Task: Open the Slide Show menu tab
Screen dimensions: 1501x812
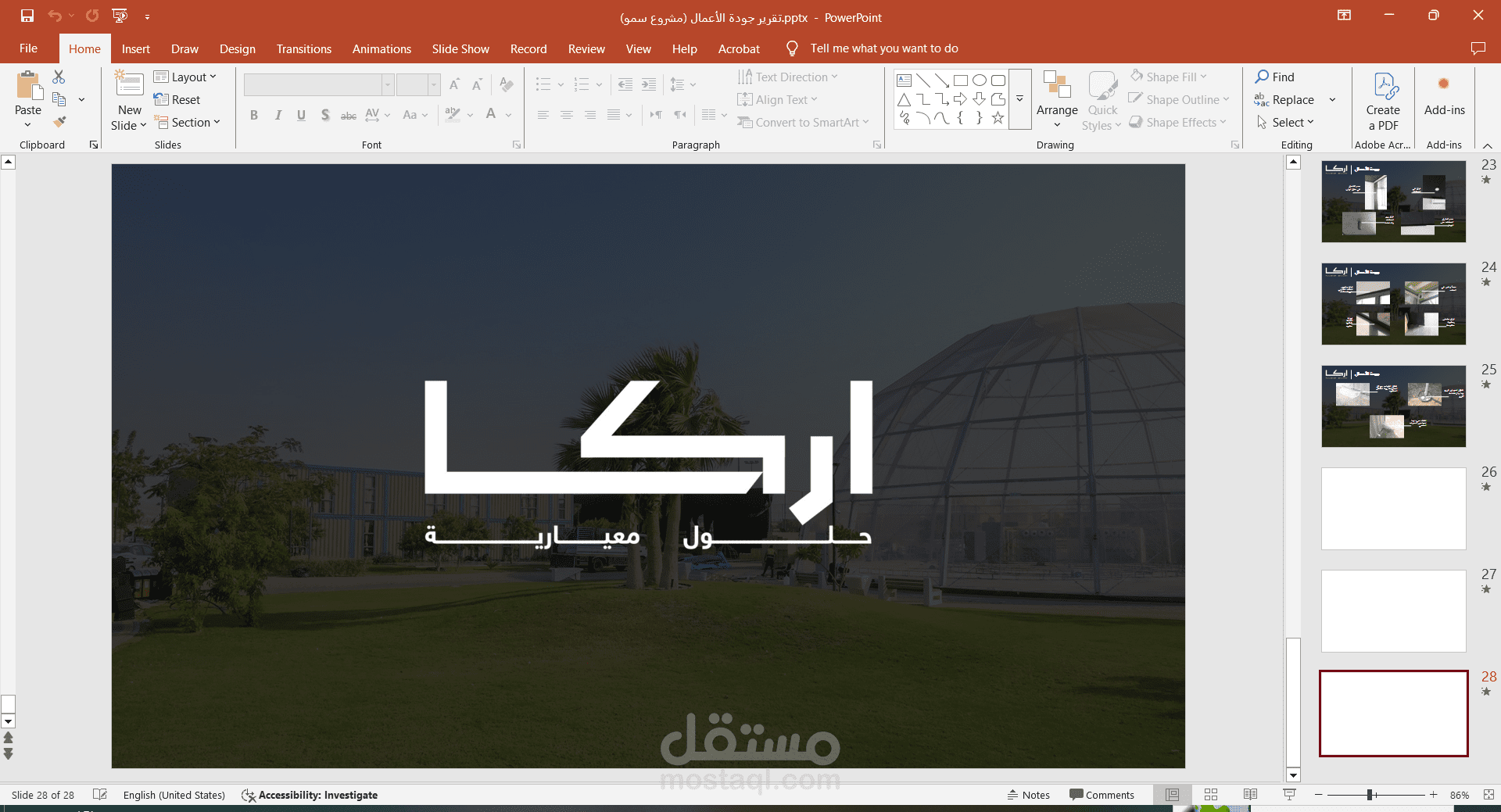Action: point(460,48)
